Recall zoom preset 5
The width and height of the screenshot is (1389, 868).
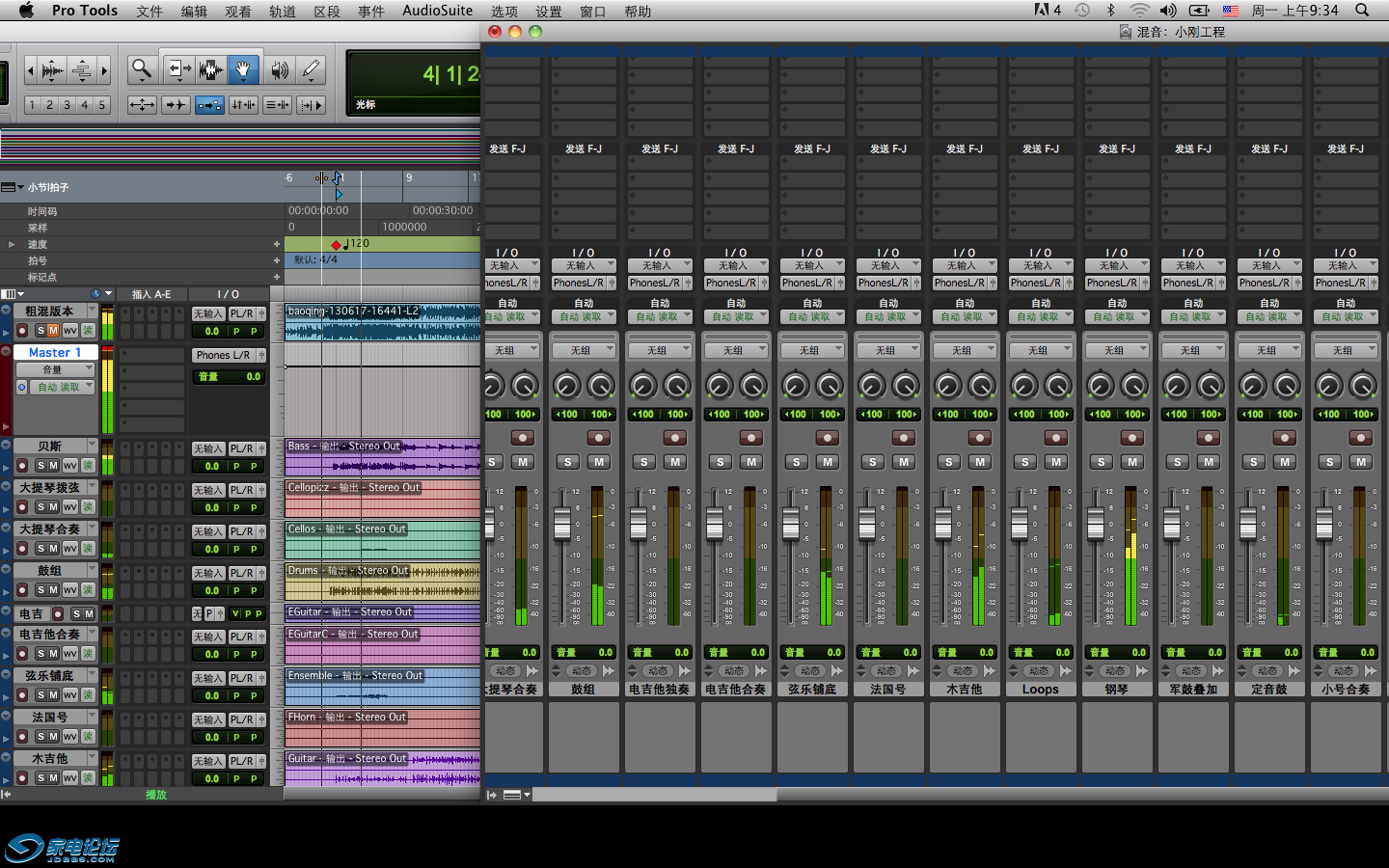click(x=101, y=105)
